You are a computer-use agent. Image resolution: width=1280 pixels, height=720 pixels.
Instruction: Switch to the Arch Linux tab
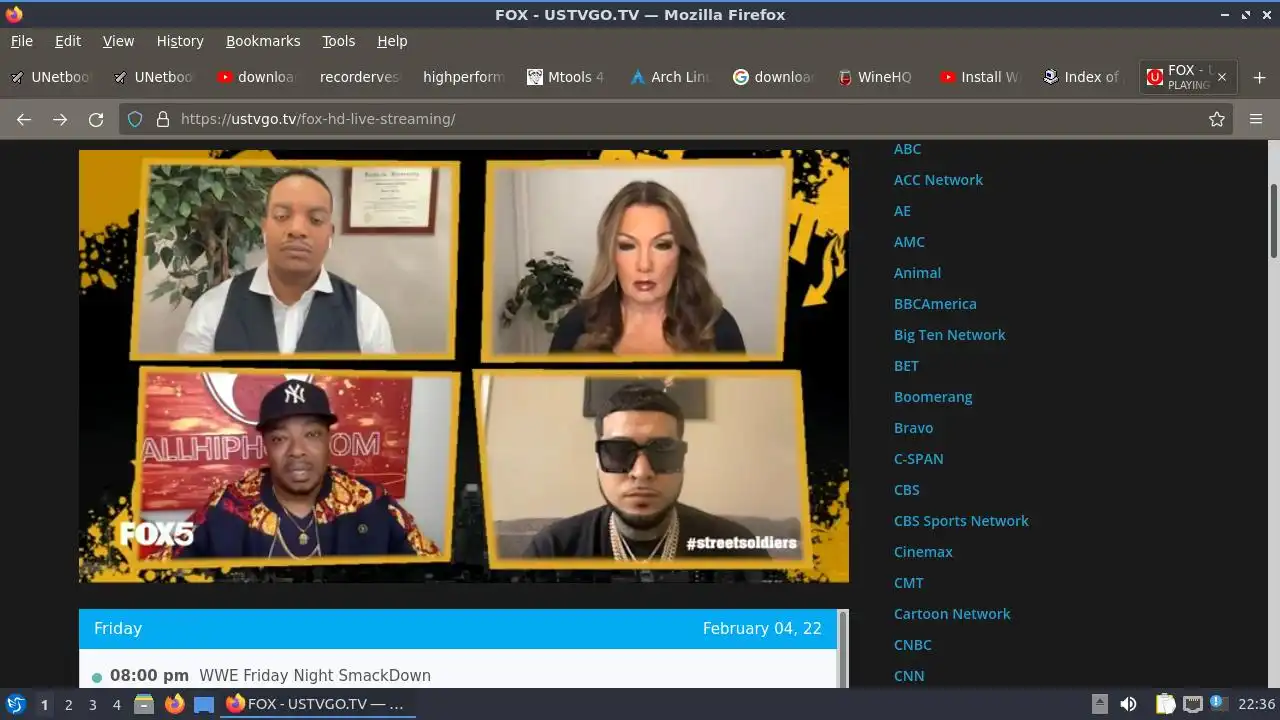click(x=669, y=77)
